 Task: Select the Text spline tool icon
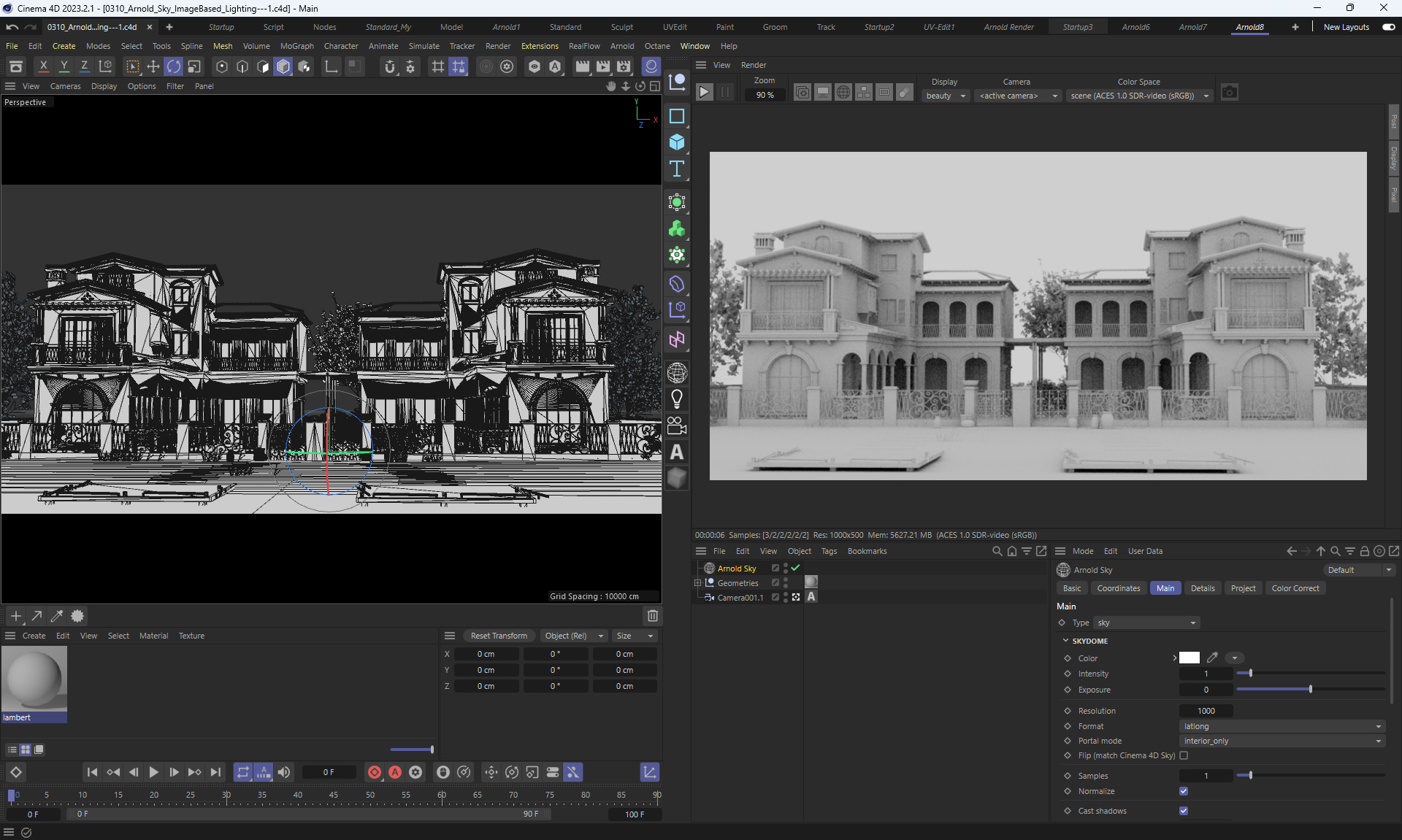[x=677, y=169]
